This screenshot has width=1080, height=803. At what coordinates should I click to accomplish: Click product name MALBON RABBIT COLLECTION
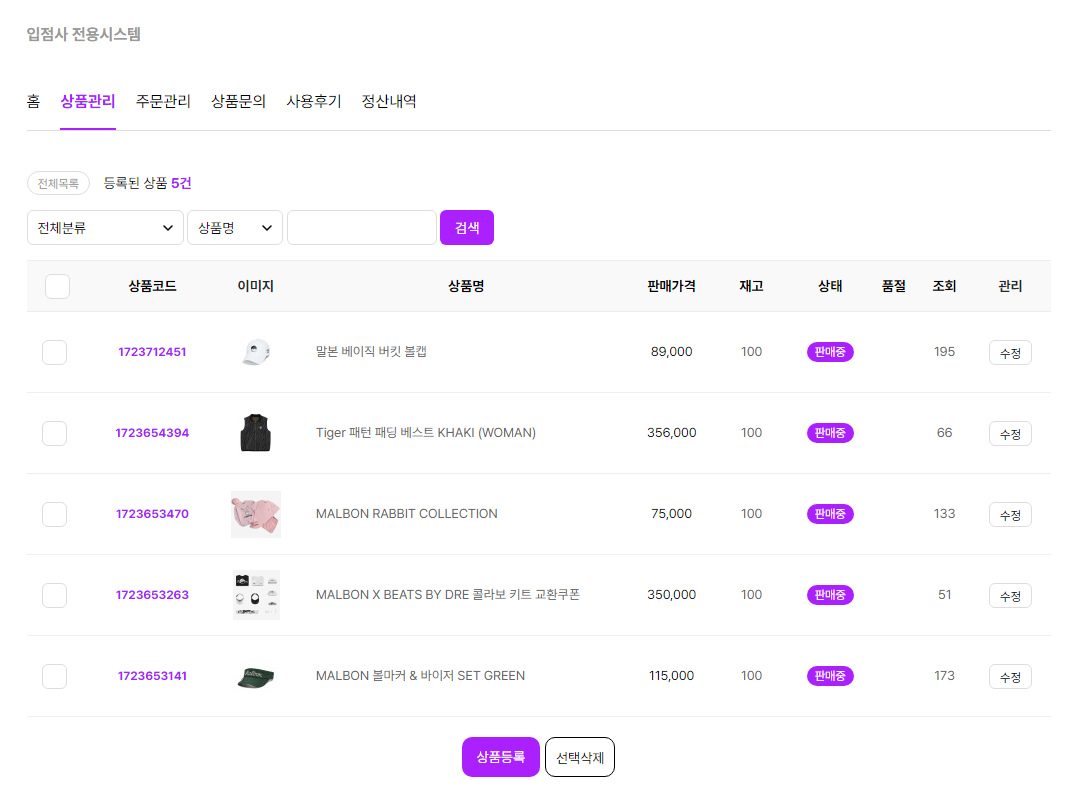click(x=406, y=514)
